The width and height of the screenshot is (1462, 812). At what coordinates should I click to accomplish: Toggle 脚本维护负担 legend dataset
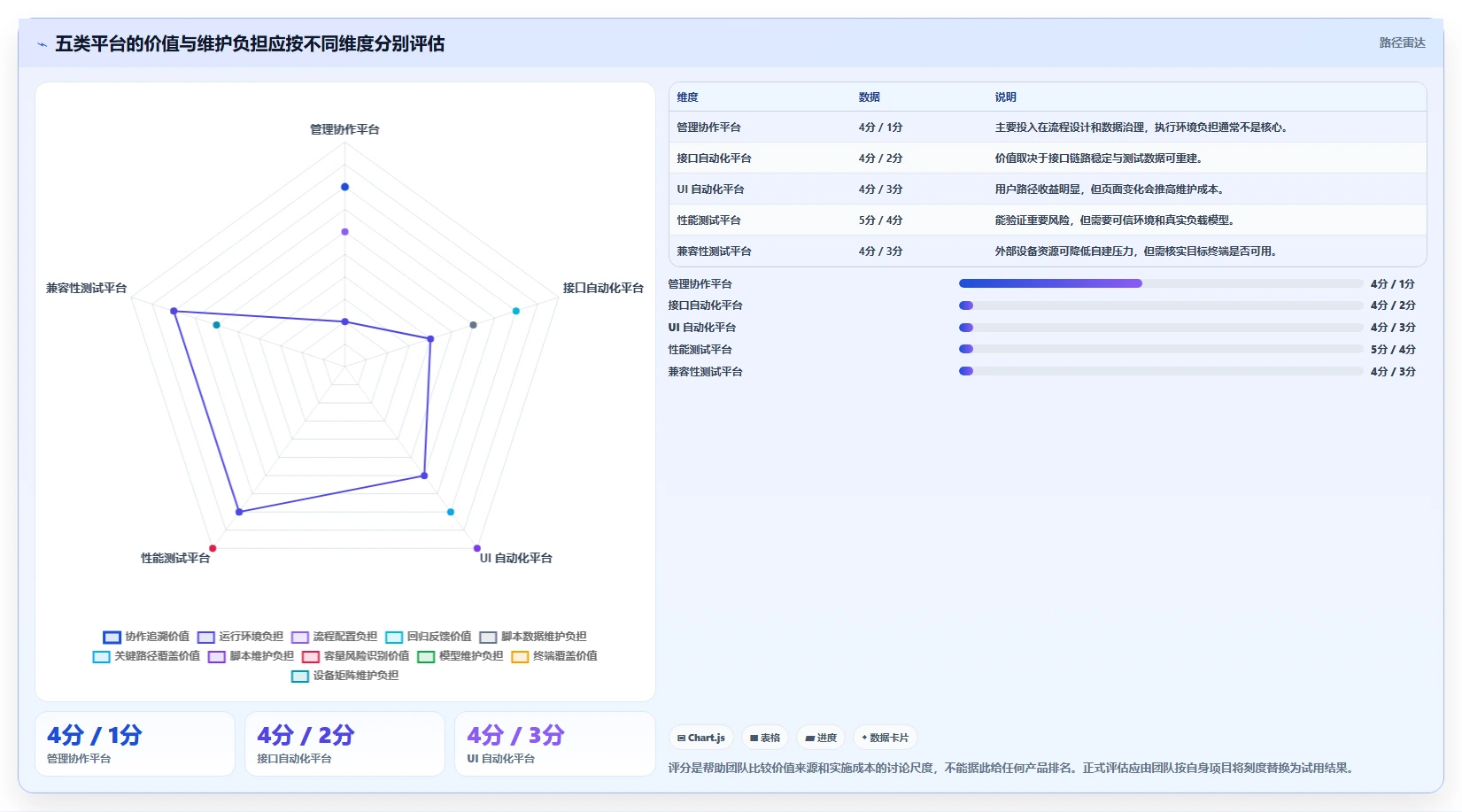coord(251,656)
